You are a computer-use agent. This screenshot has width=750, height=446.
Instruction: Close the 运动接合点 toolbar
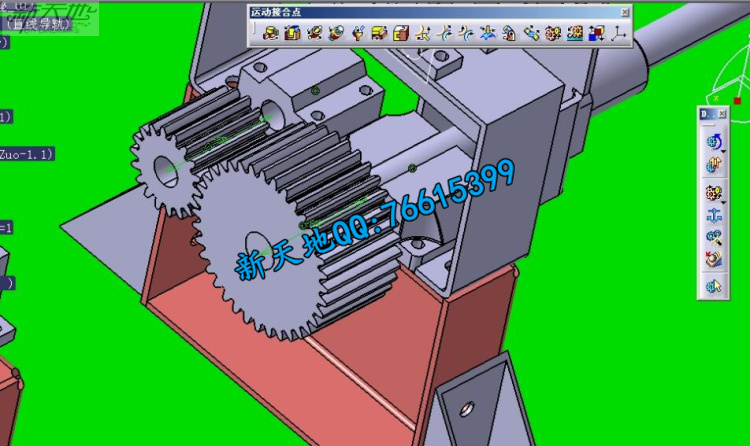[625, 11]
